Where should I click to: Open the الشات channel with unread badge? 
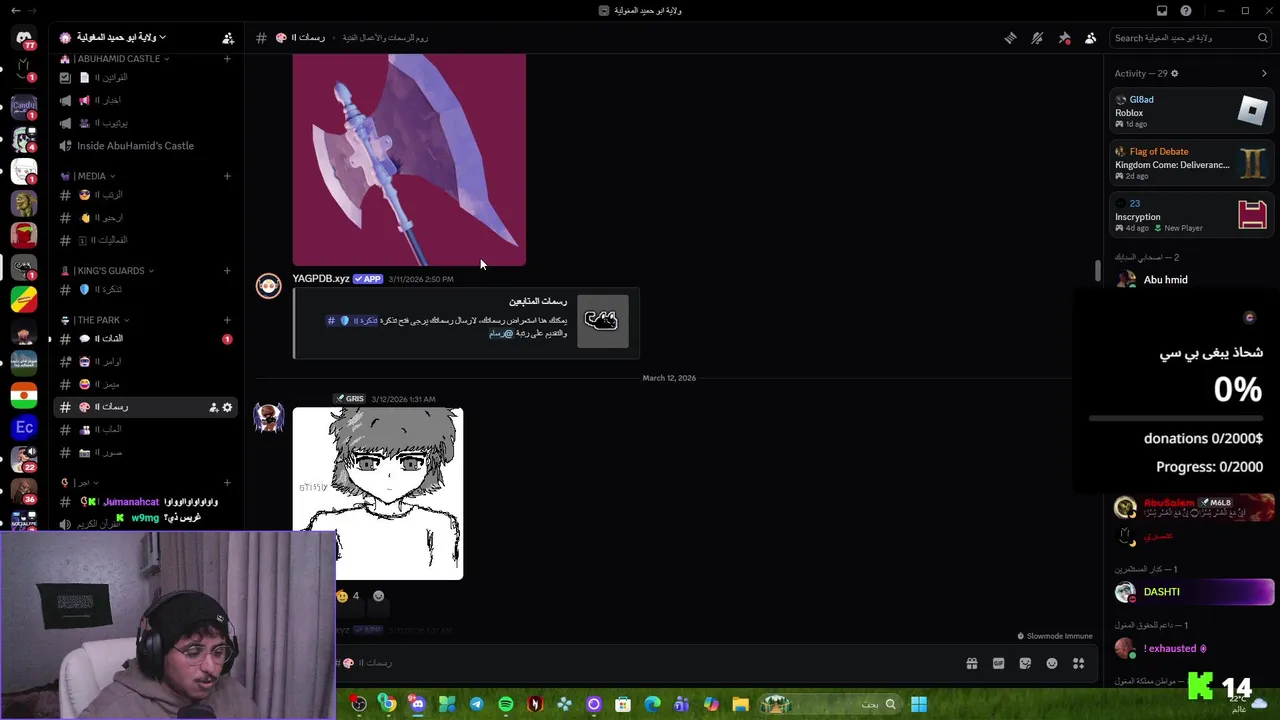(145, 339)
